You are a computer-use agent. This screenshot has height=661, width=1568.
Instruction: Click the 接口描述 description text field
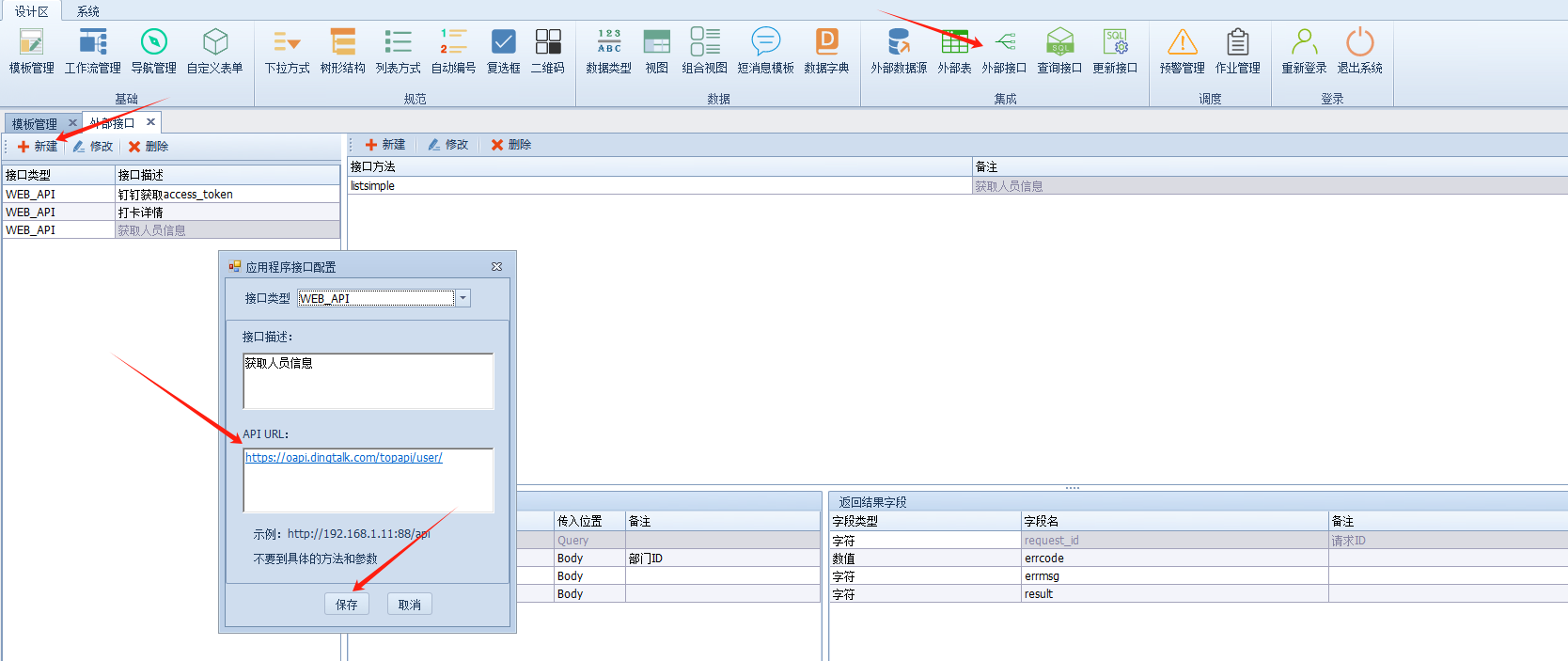tap(368, 381)
